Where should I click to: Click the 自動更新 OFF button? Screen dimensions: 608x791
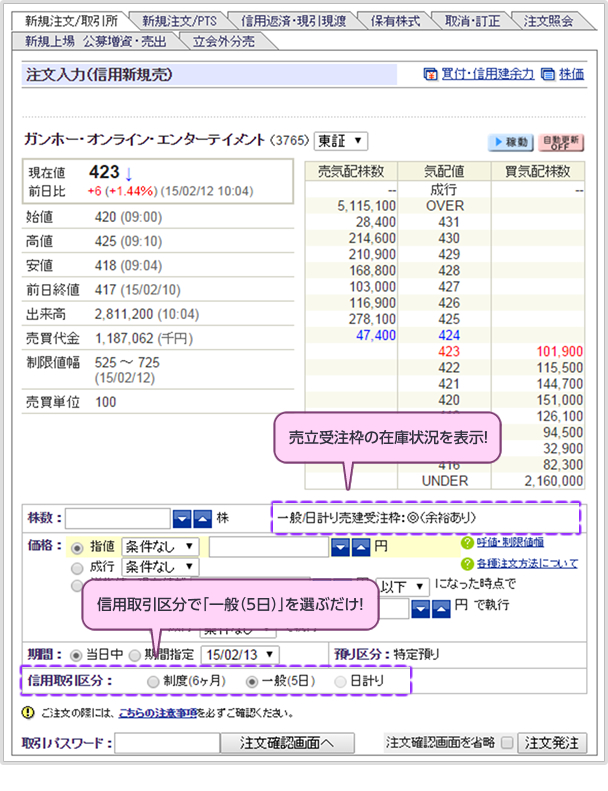561,142
